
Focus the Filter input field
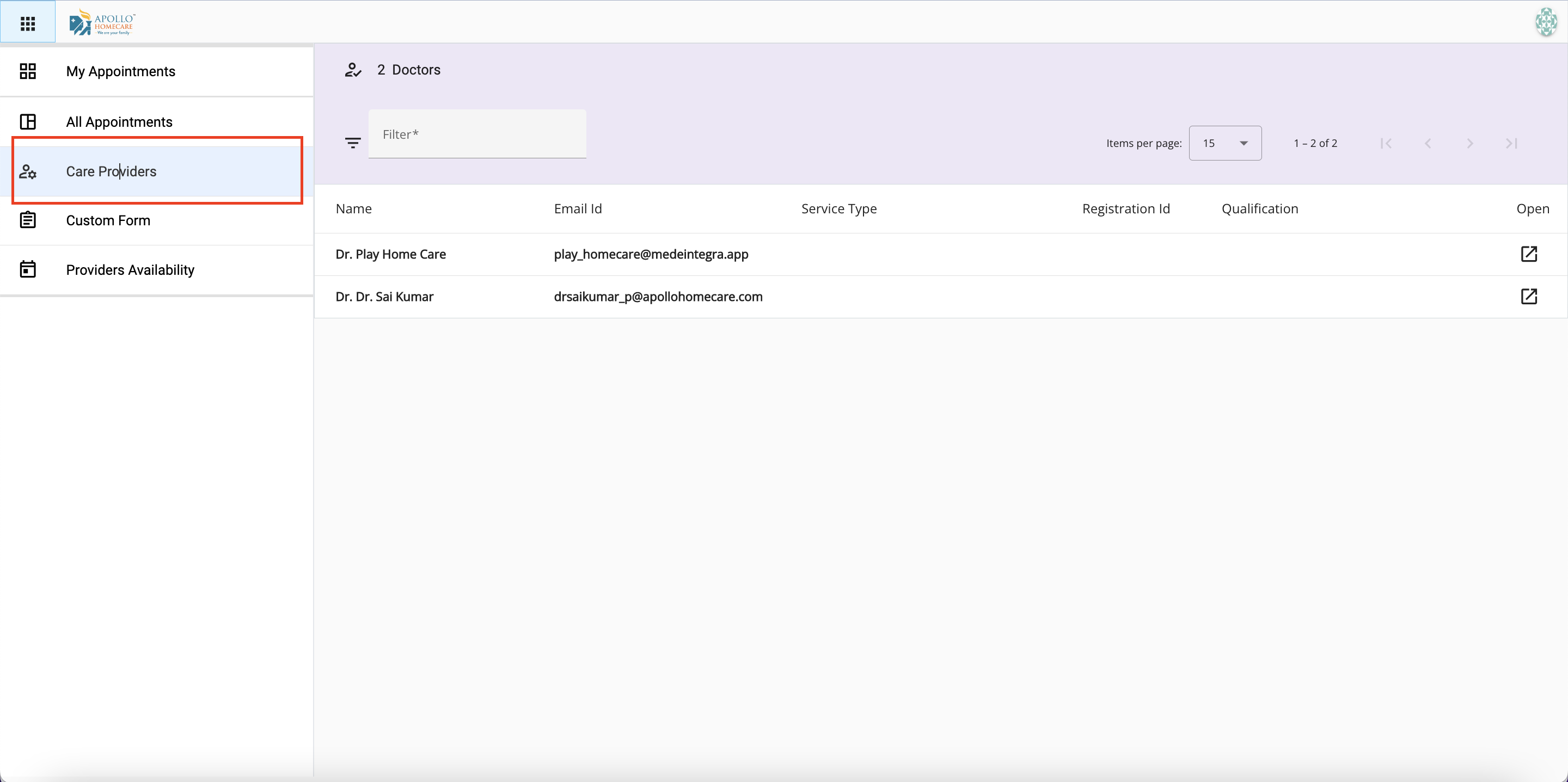476,134
